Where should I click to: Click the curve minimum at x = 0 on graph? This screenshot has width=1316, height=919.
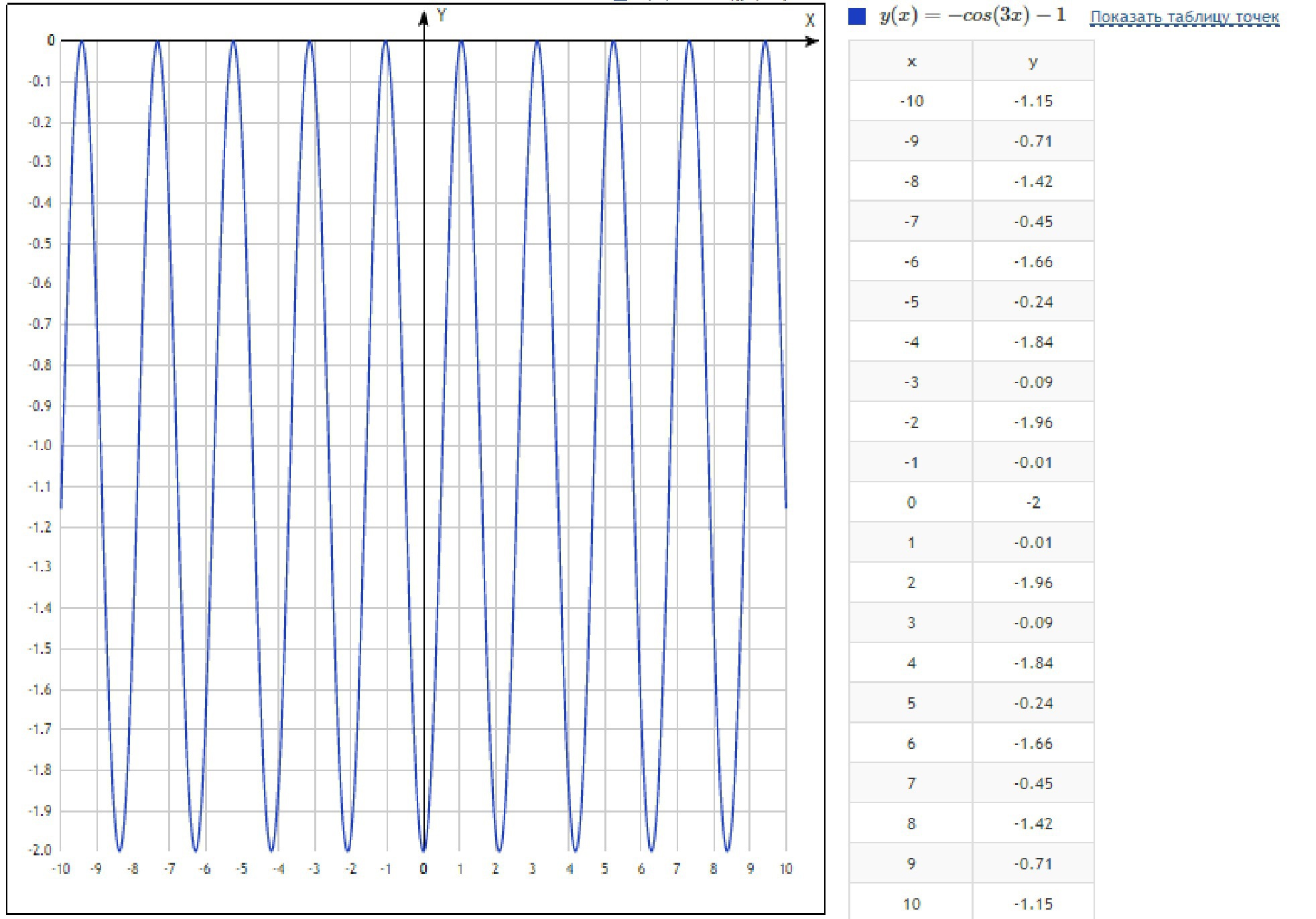(423, 849)
